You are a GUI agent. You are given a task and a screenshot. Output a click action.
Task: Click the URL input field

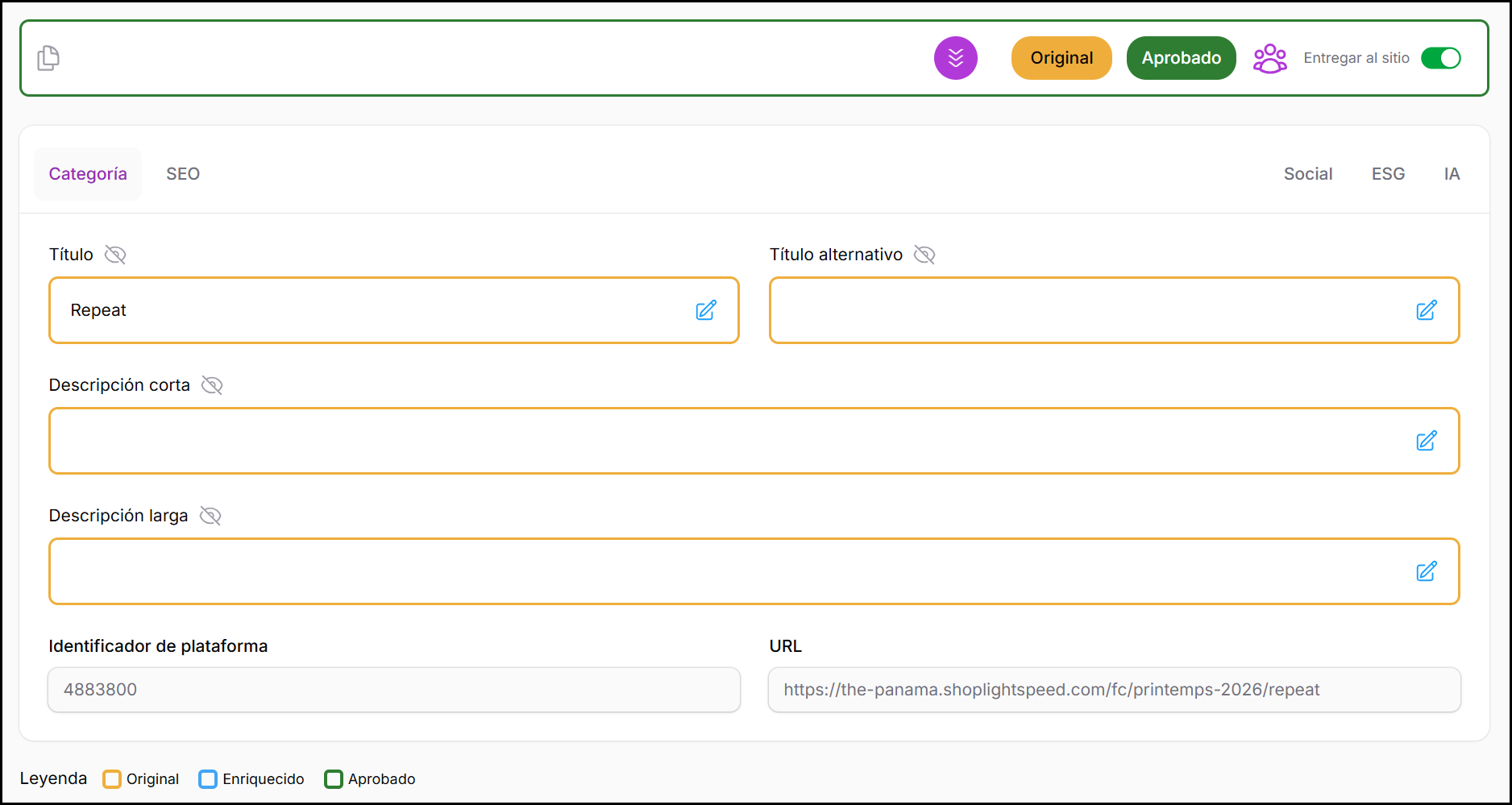1114,690
